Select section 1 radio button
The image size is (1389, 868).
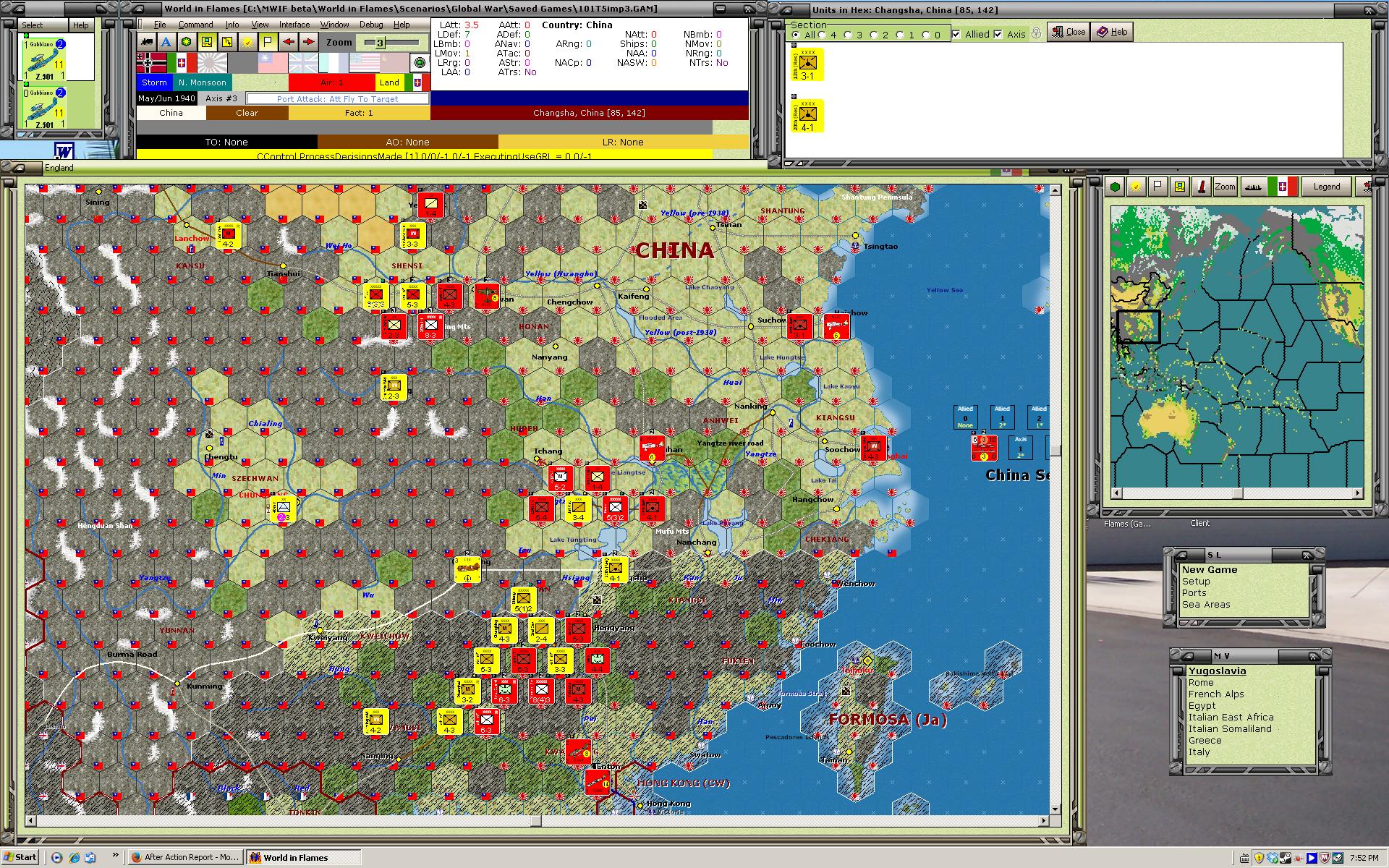(900, 35)
